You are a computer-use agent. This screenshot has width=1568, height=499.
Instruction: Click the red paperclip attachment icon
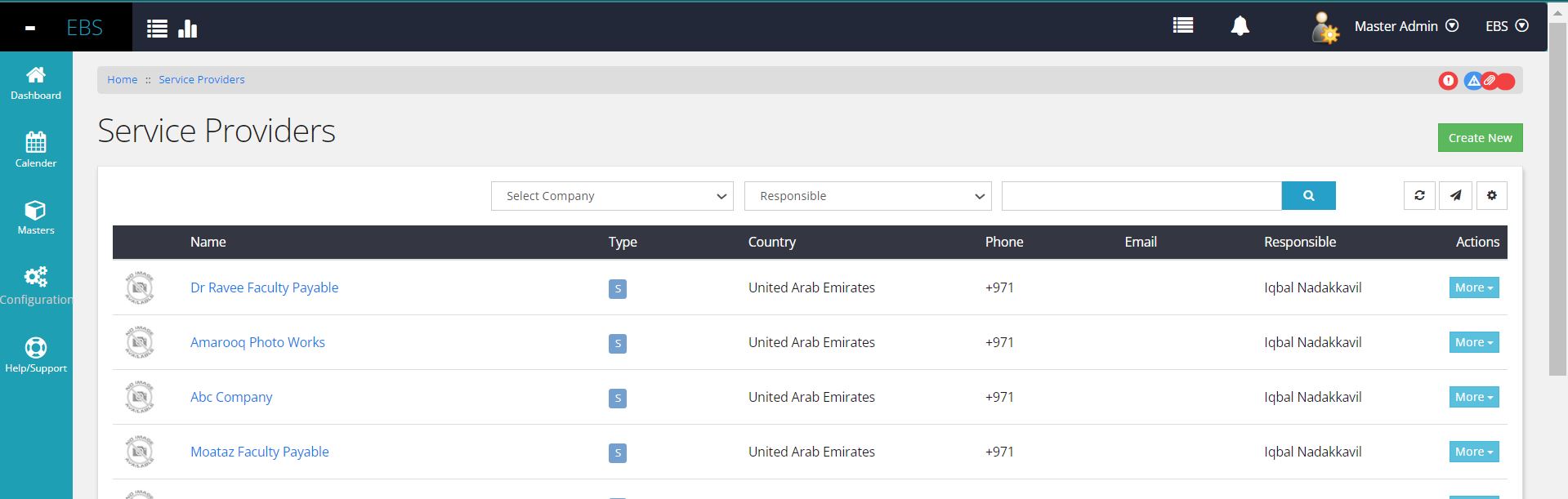[x=1490, y=81]
